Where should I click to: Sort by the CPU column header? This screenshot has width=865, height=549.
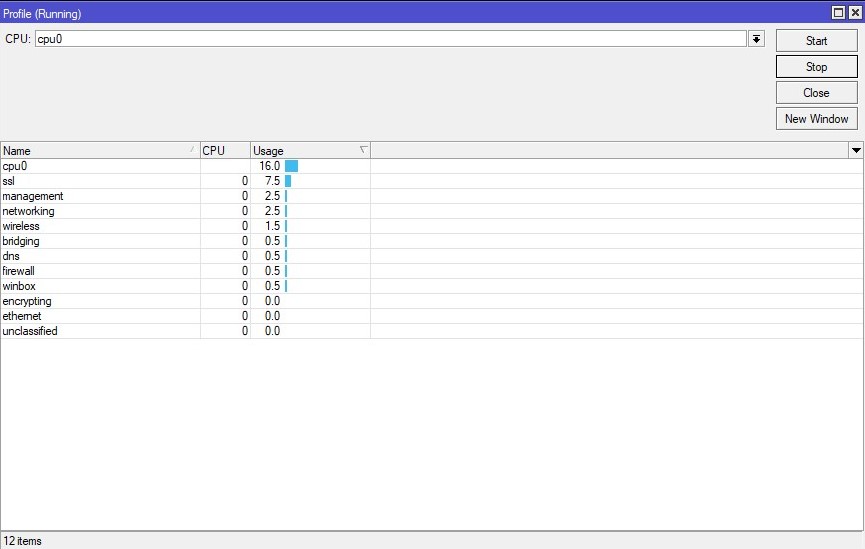(x=225, y=151)
